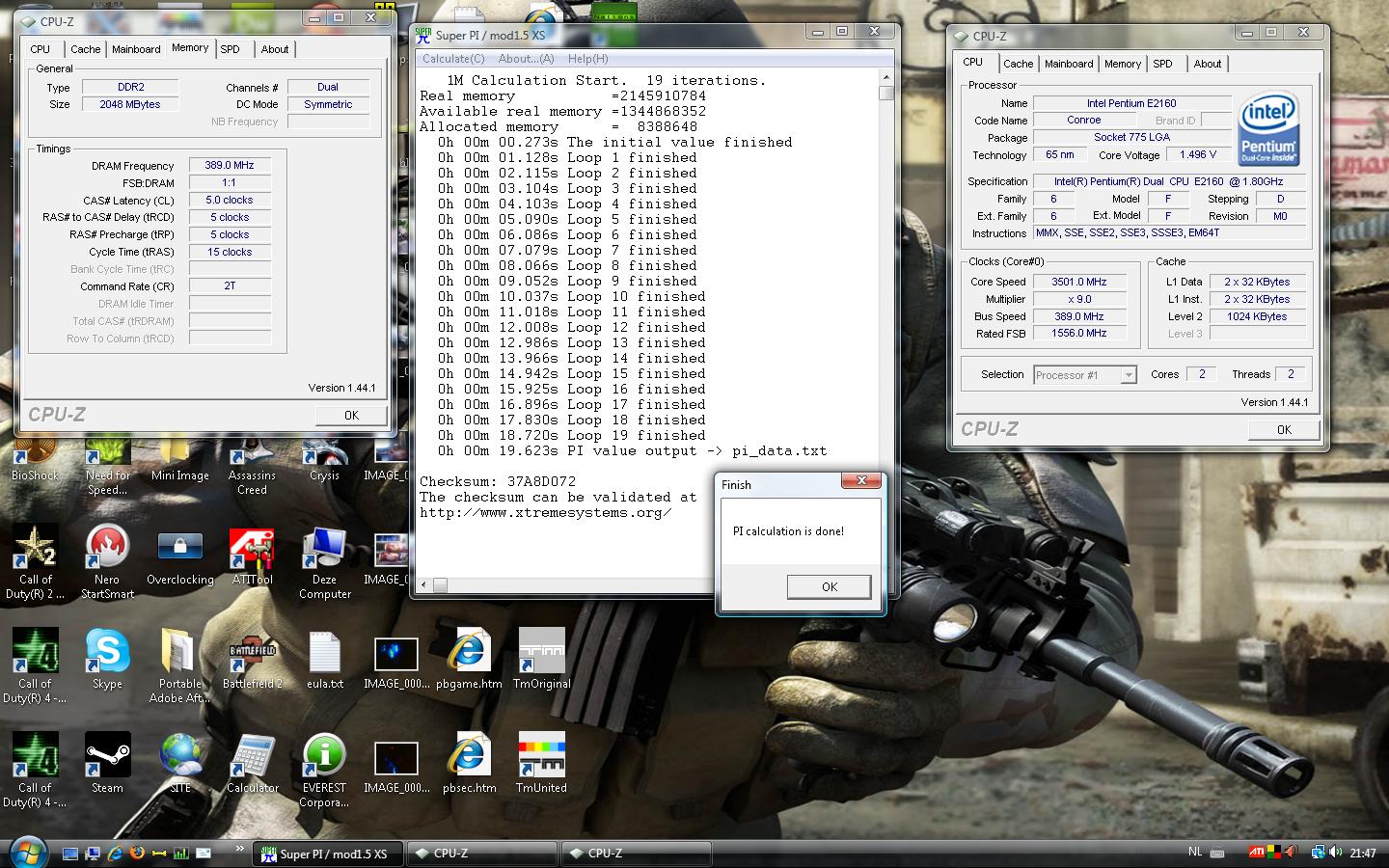Select Mainboard tab in left CPU-Z
1389x868 pixels.
[136, 49]
